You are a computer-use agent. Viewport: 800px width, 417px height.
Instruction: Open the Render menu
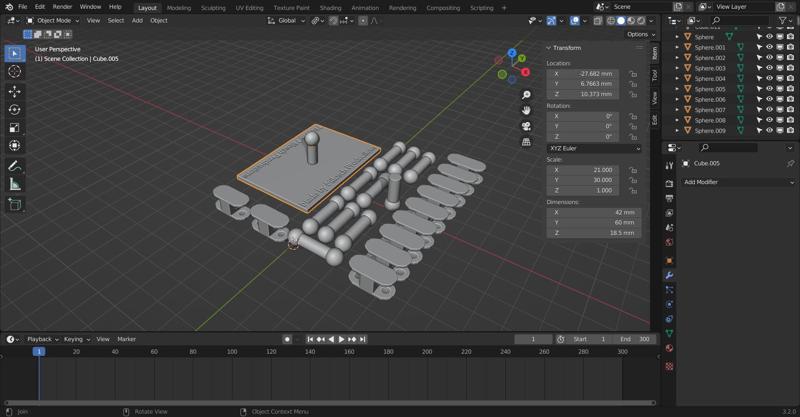tap(62, 7)
